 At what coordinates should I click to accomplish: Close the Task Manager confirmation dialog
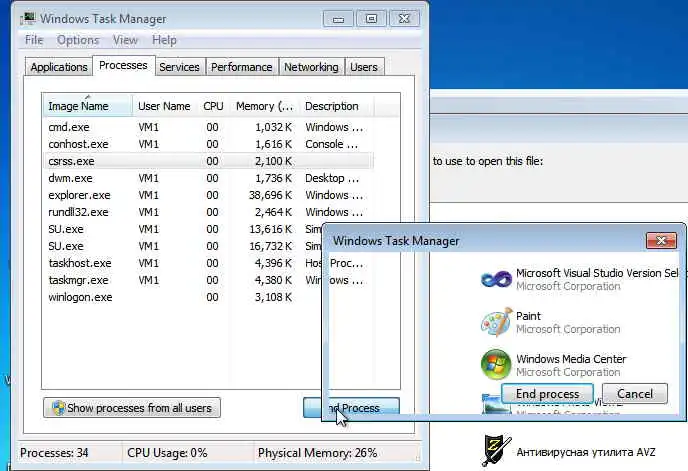[661, 241]
